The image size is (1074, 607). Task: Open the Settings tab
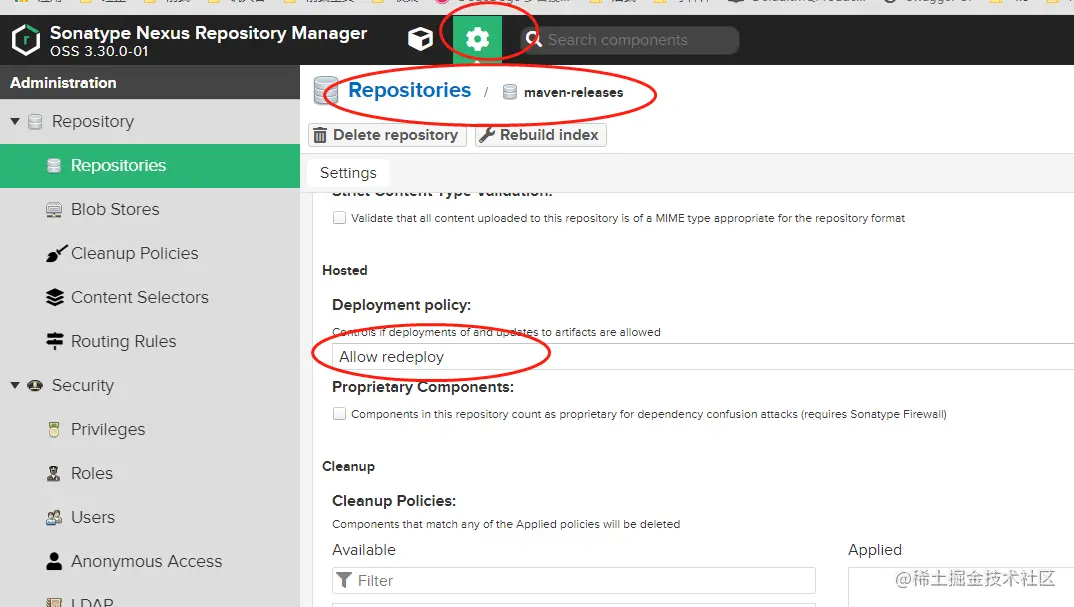pyautogui.click(x=348, y=173)
